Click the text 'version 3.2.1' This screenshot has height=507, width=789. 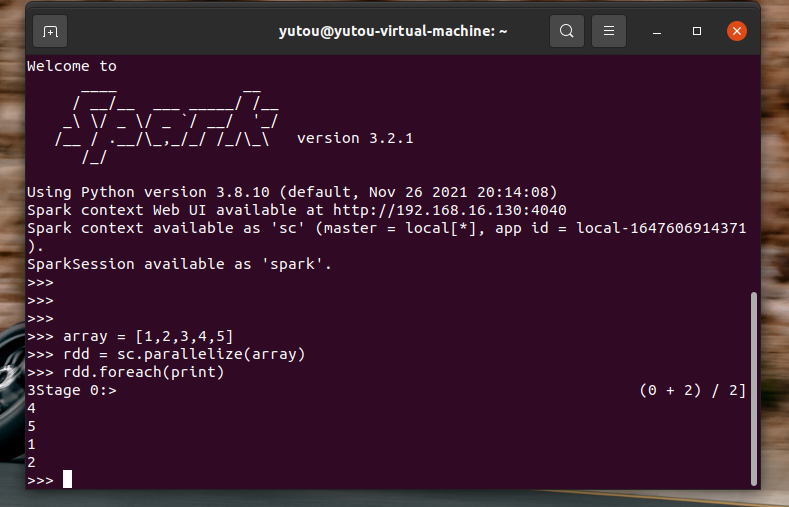pos(355,138)
